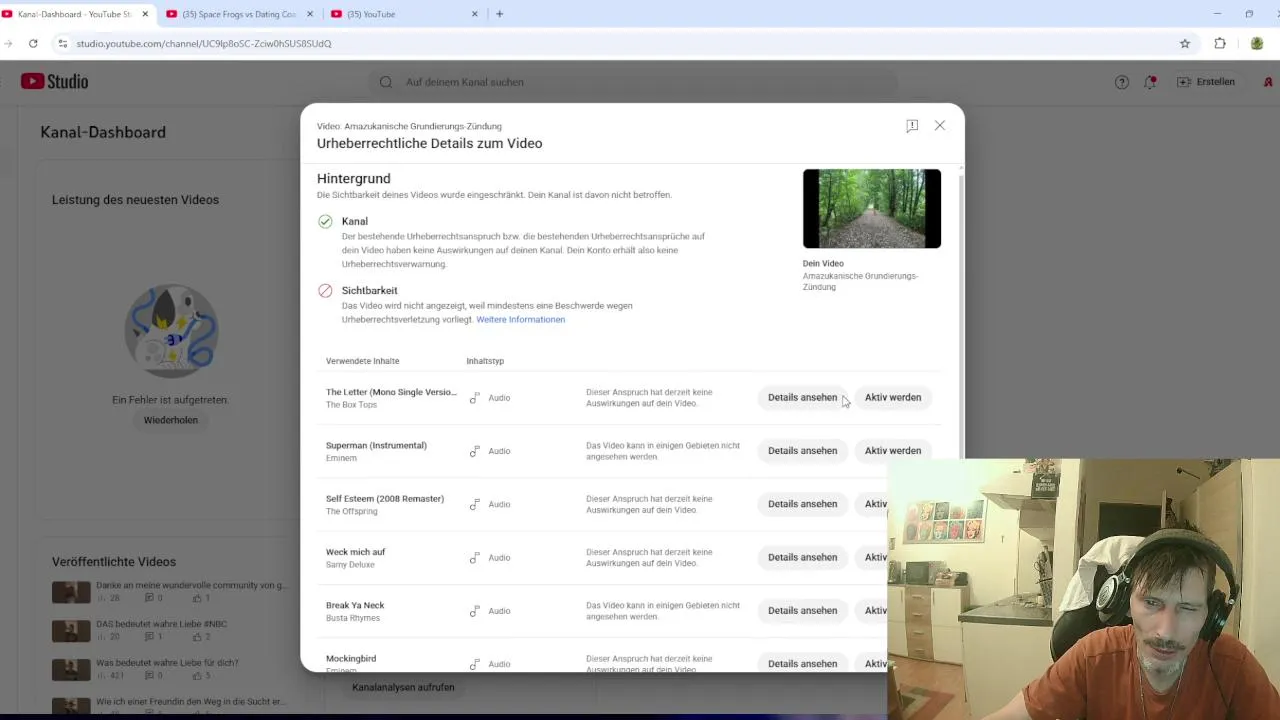The width and height of the screenshot is (1280, 720).
Task: Click the search magnifier icon
Action: [386, 82]
